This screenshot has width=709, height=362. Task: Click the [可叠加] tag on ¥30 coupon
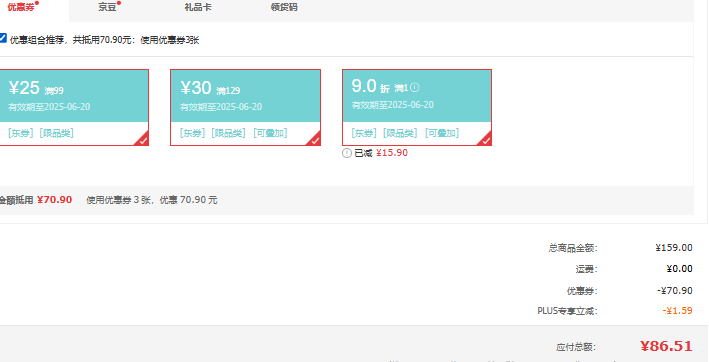click(x=270, y=133)
